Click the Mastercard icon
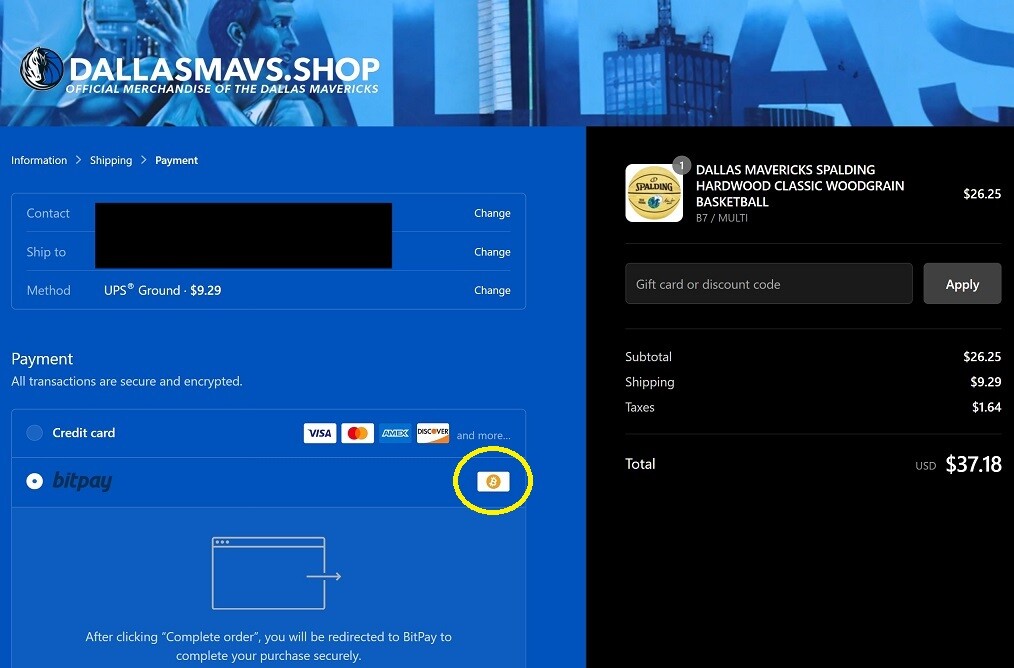1014x668 pixels. (358, 433)
